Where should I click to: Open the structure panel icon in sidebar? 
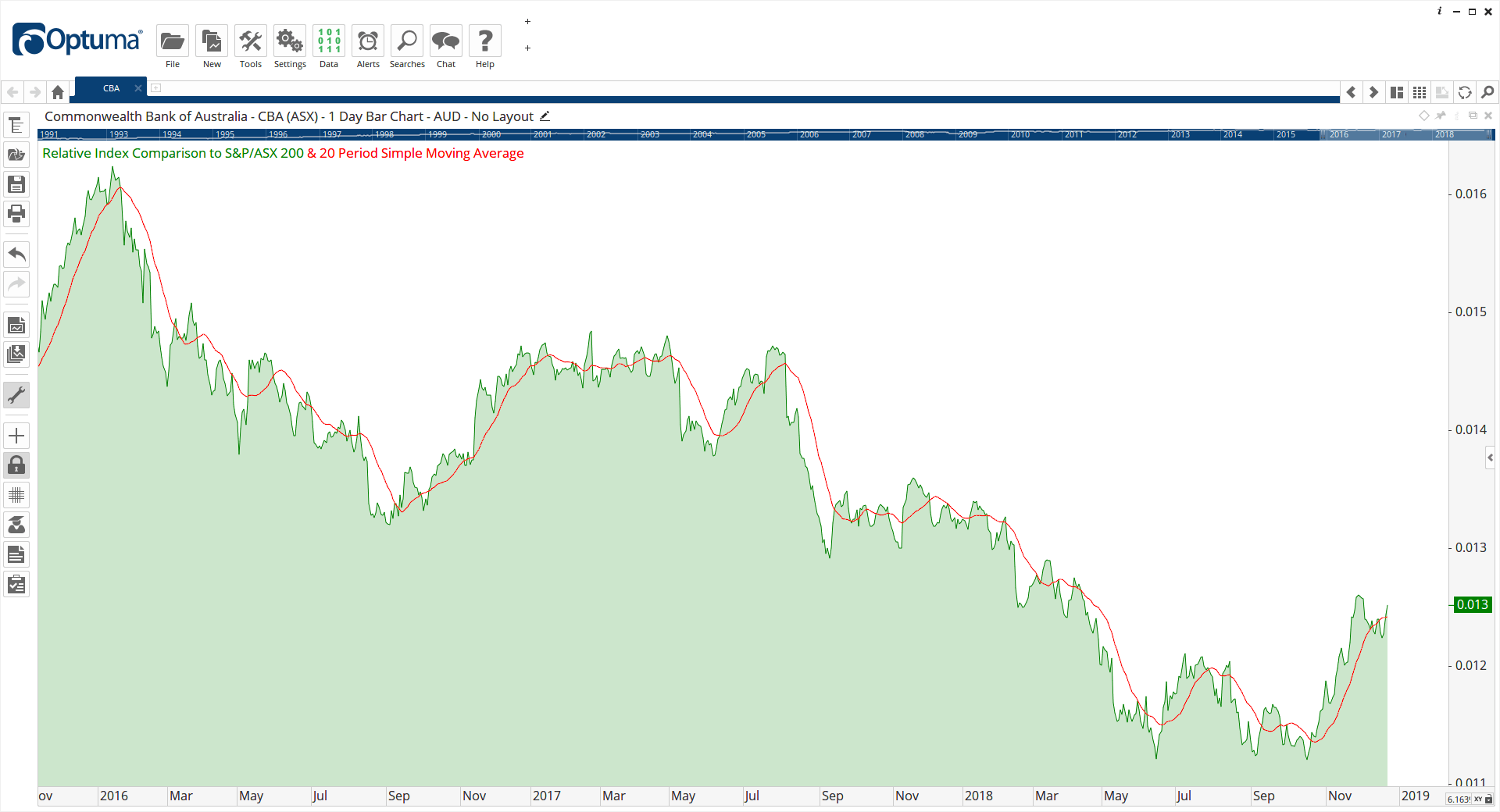click(x=16, y=125)
